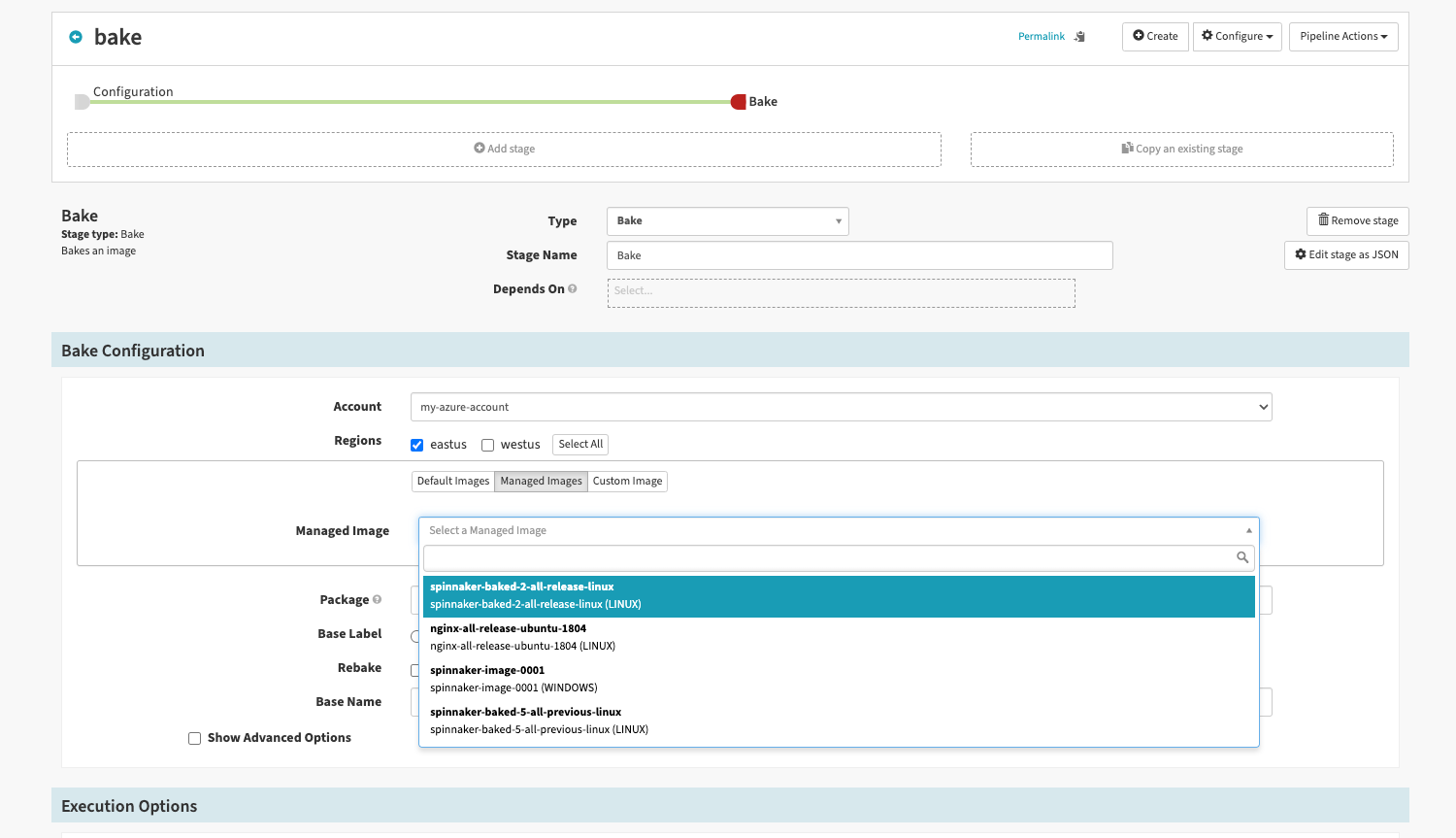Click the back arrow icon beside bake
Screen dimensions: 1456x838
76,37
